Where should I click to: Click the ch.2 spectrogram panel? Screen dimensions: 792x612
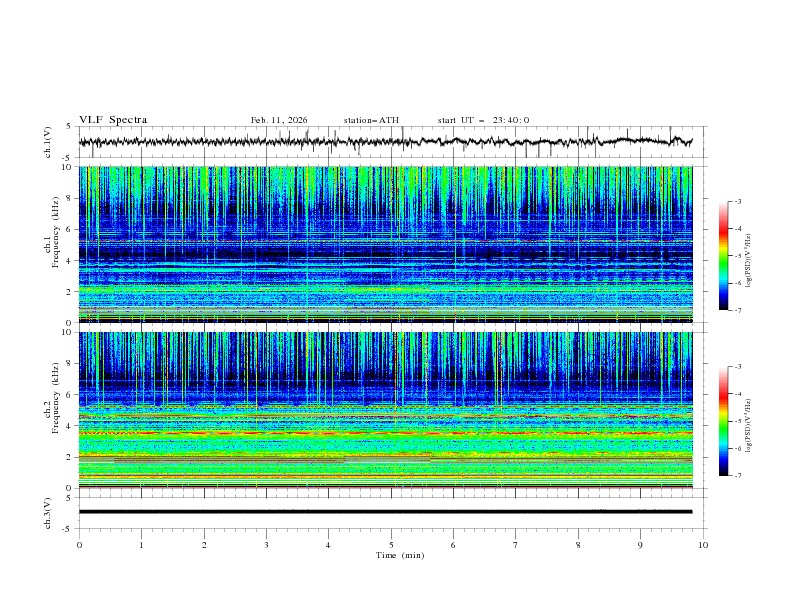tap(386, 410)
